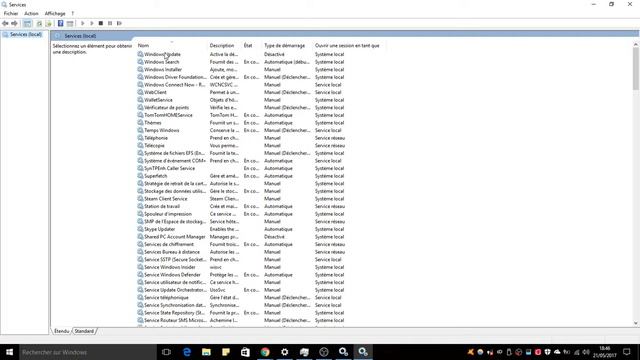Open File Explorer from the taskbar
Viewport: 640px width, 360px height.
coord(206,352)
